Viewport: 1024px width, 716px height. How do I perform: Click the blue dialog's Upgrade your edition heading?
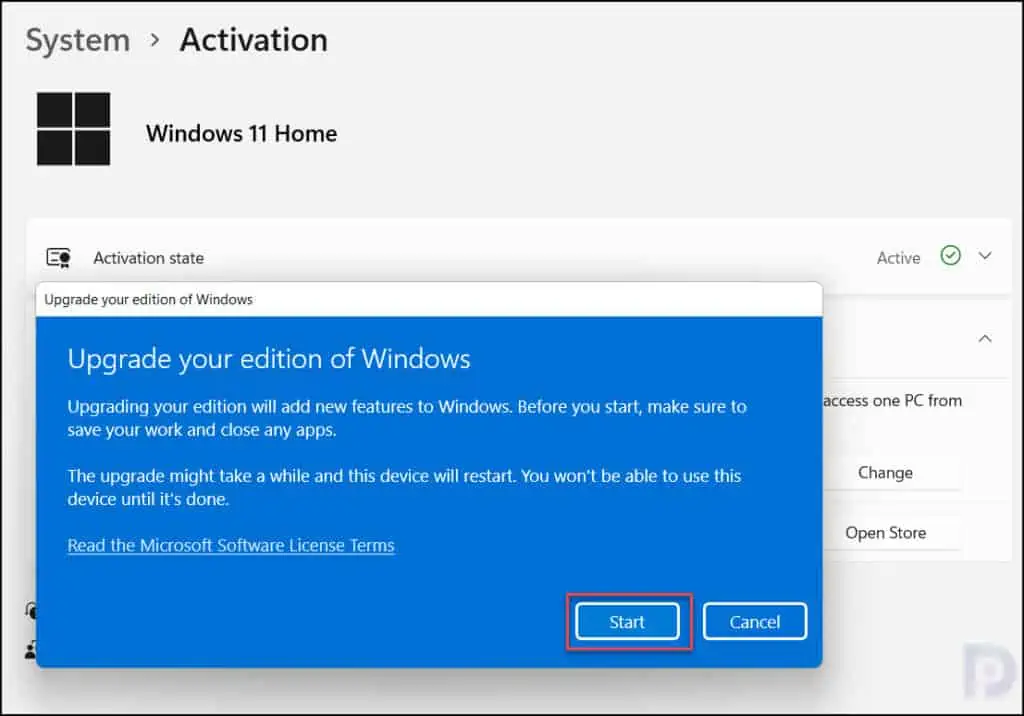(269, 359)
